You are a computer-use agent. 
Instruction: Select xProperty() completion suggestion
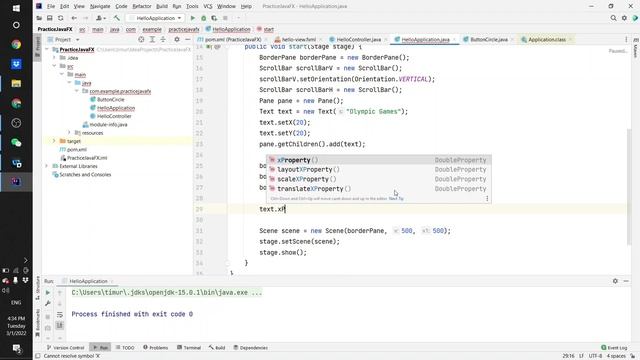(379, 160)
